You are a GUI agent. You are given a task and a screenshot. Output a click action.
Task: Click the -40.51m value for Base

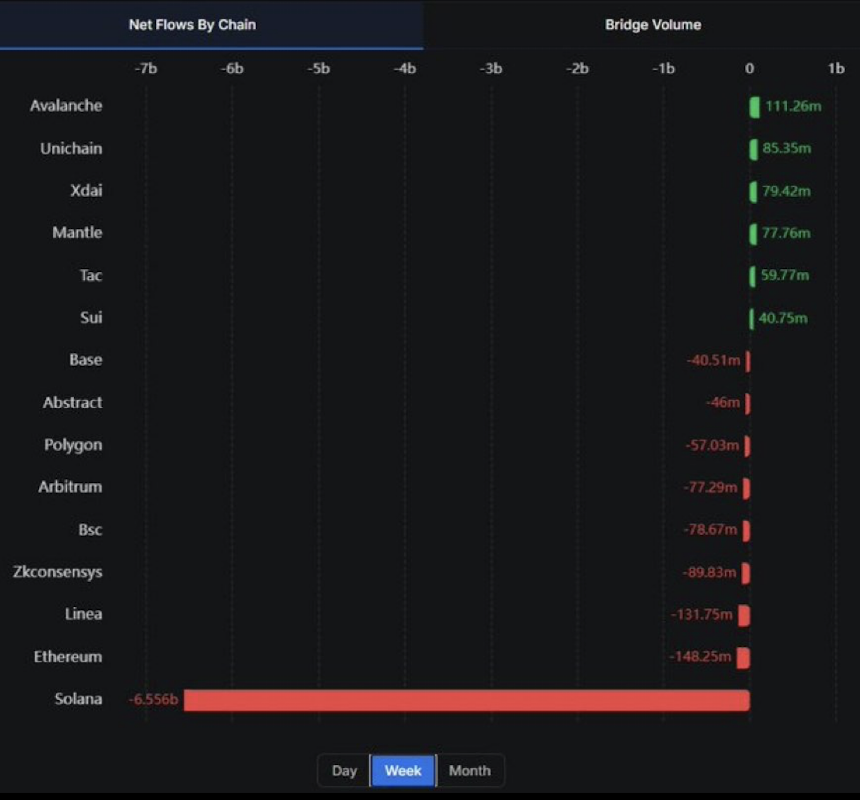[714, 360]
